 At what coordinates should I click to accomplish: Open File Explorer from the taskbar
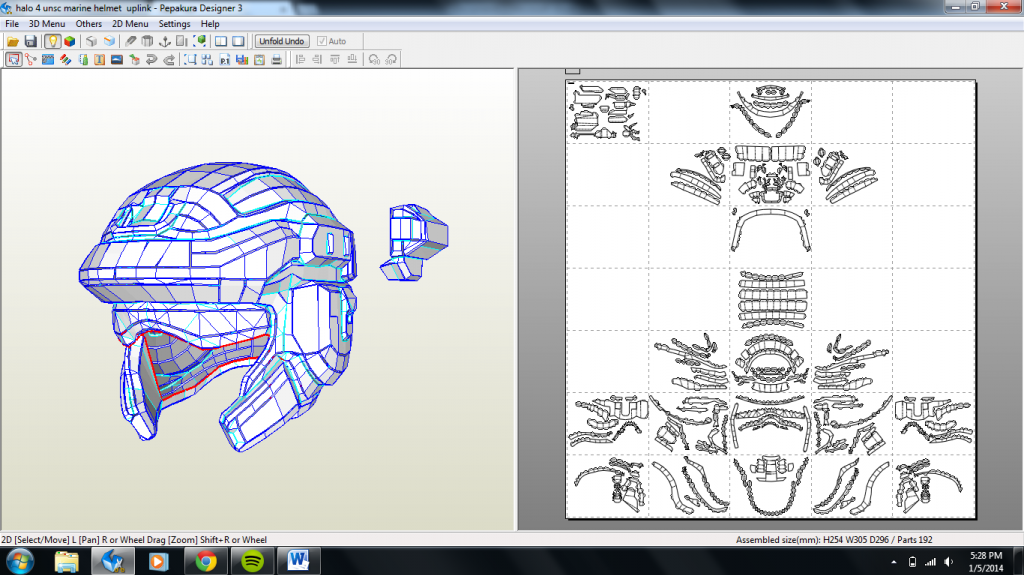pyautogui.click(x=66, y=561)
